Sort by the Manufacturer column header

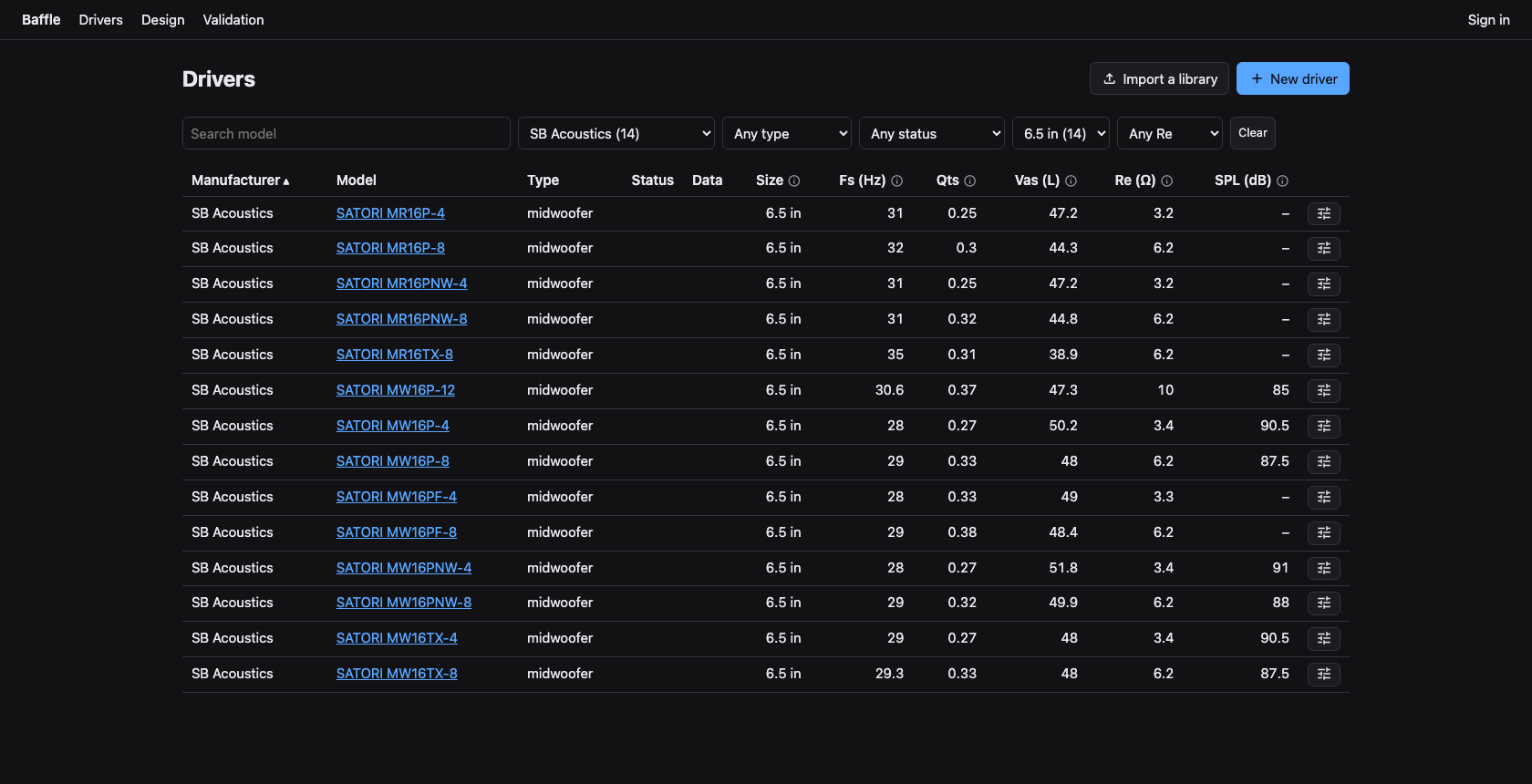241,181
